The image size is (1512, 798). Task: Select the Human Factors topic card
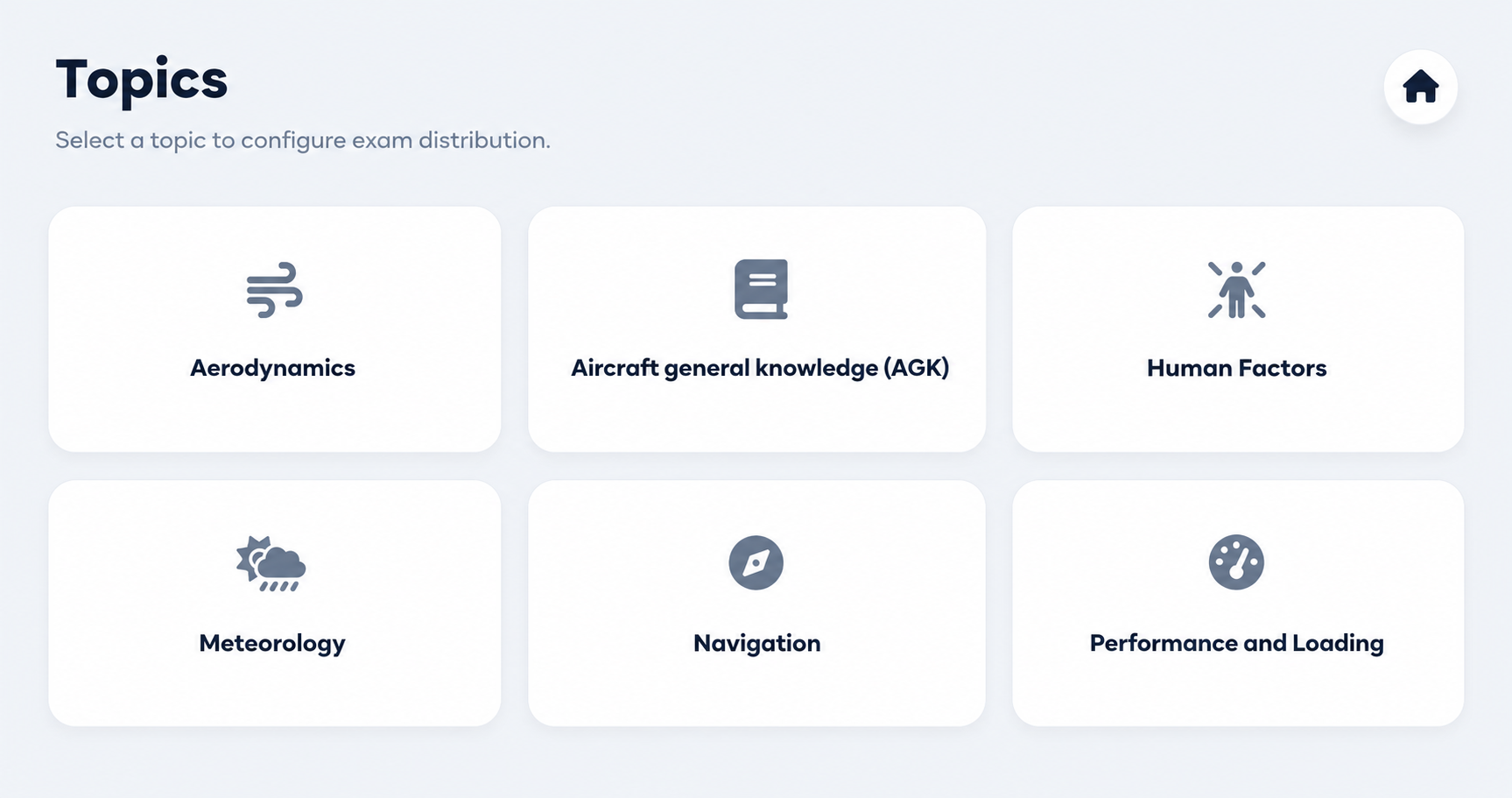coord(1238,329)
